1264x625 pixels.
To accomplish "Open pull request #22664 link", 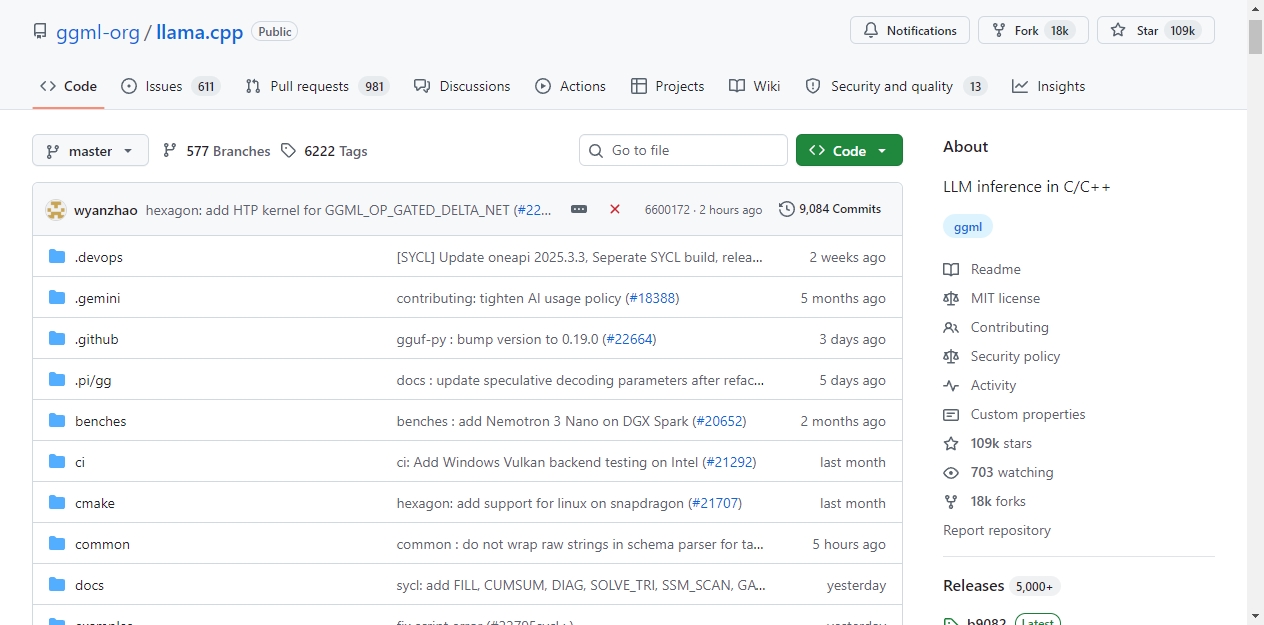I will [629, 339].
